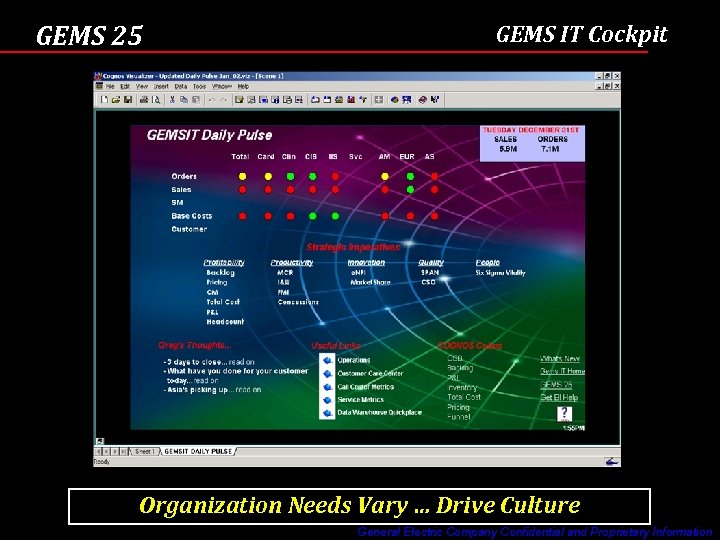Click the bar chart toolbar icon
The image size is (720, 540).
coord(351,100)
